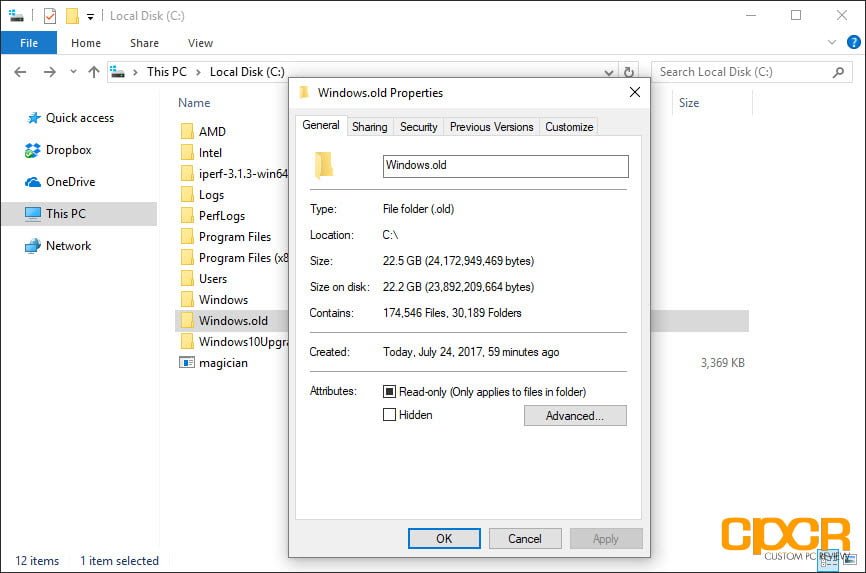Open the Home ribbon tab
Image resolution: width=866 pixels, height=573 pixels.
86,43
